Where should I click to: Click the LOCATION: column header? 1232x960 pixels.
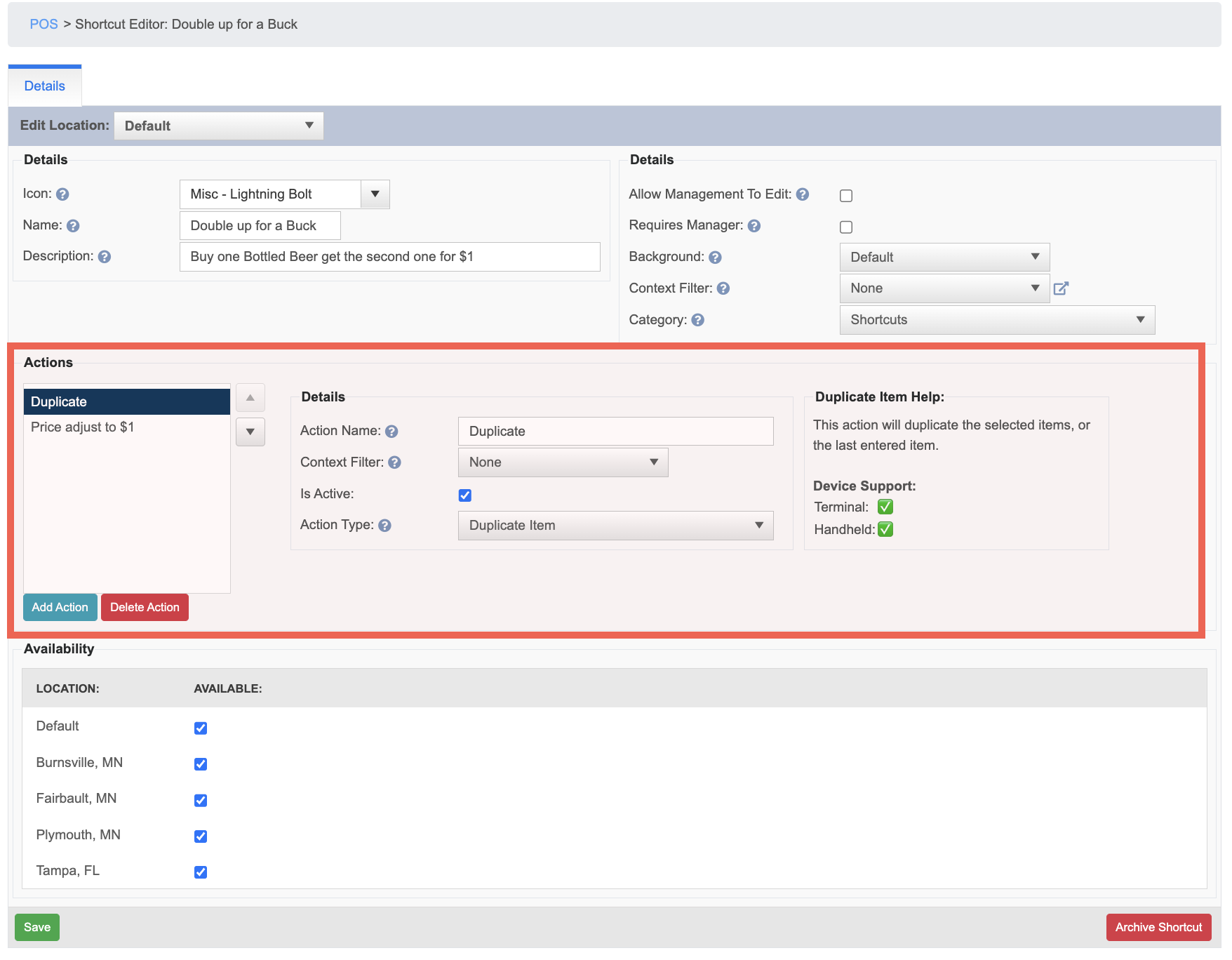[68, 689]
